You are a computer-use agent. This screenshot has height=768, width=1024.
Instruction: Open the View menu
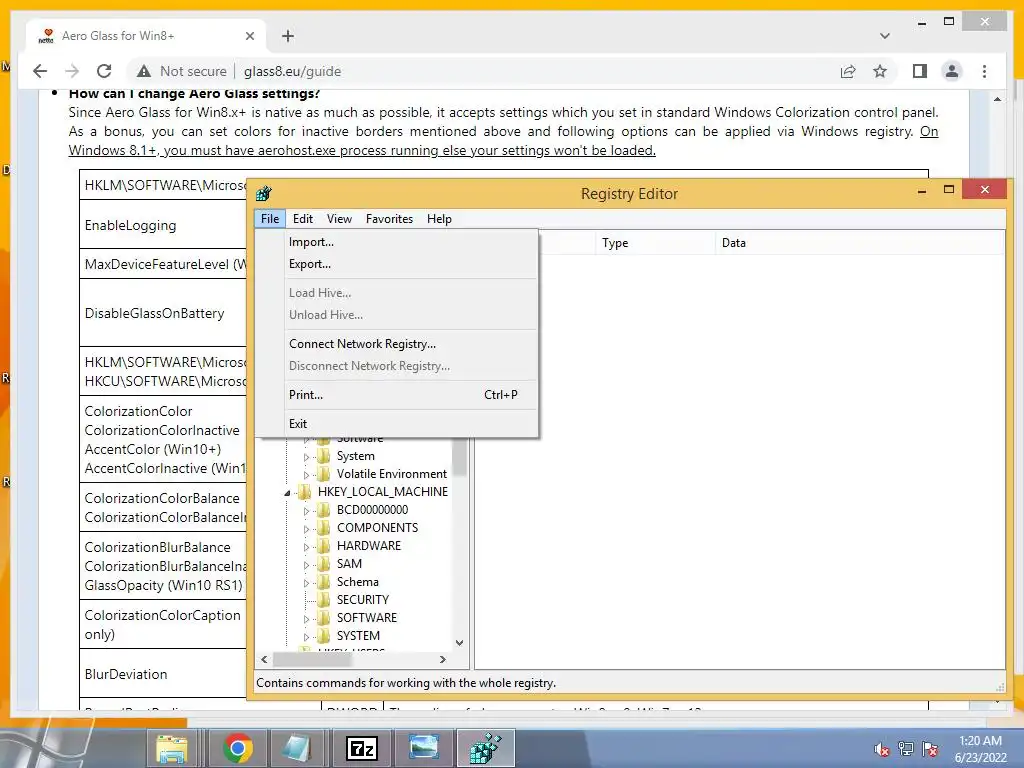[339, 219]
